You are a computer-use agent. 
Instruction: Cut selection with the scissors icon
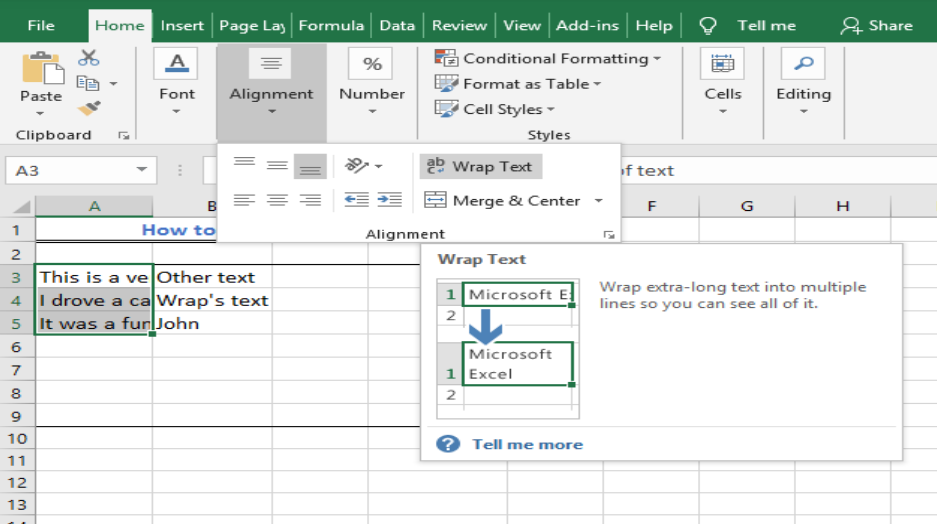click(x=88, y=58)
